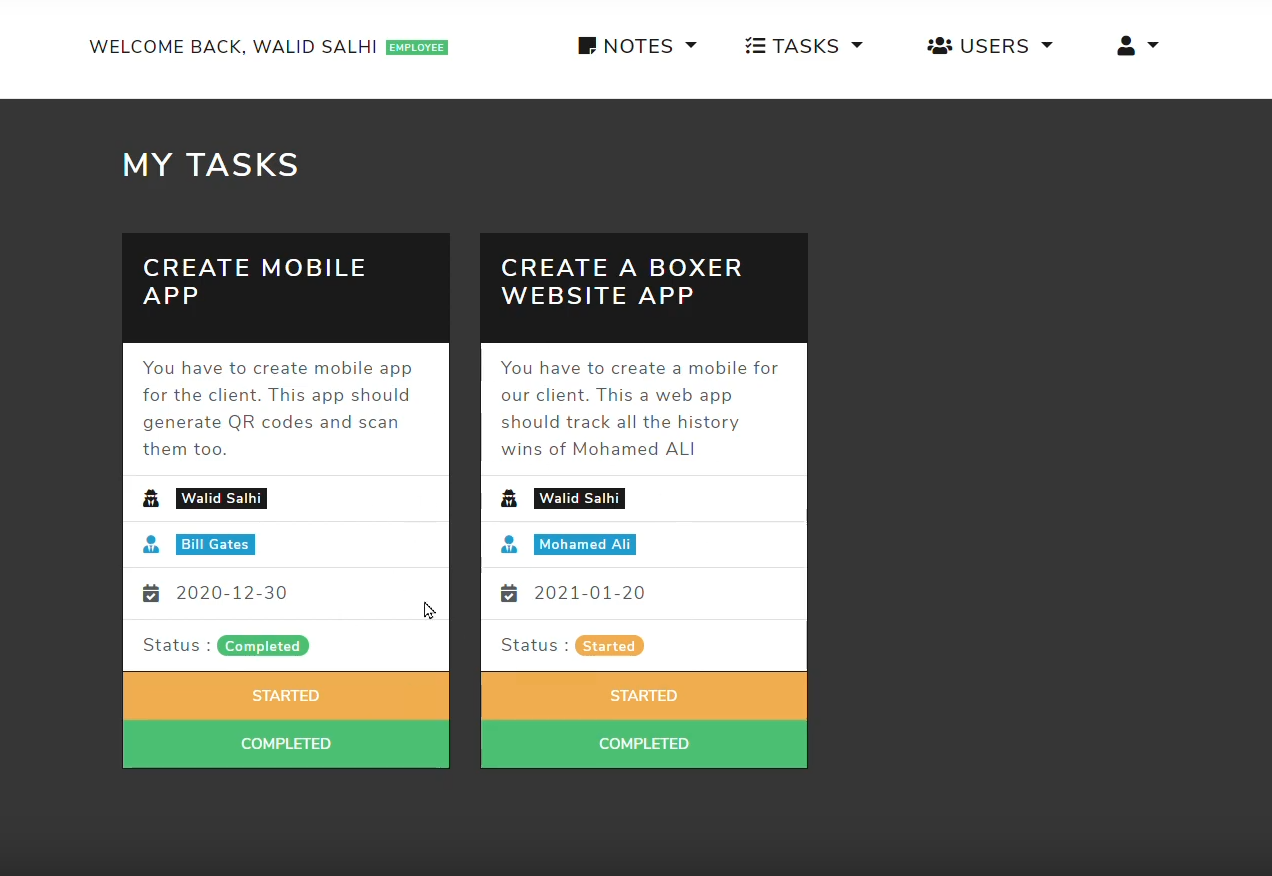Click the calendar icon next to 2020-12-30
Image resolution: width=1272 pixels, height=876 pixels.
(x=151, y=592)
